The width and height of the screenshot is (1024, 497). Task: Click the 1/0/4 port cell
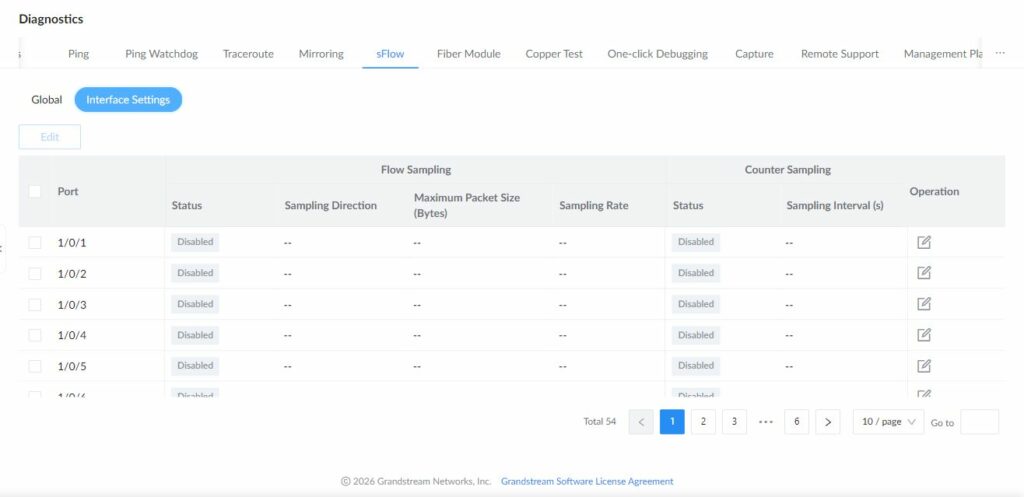(x=72, y=335)
